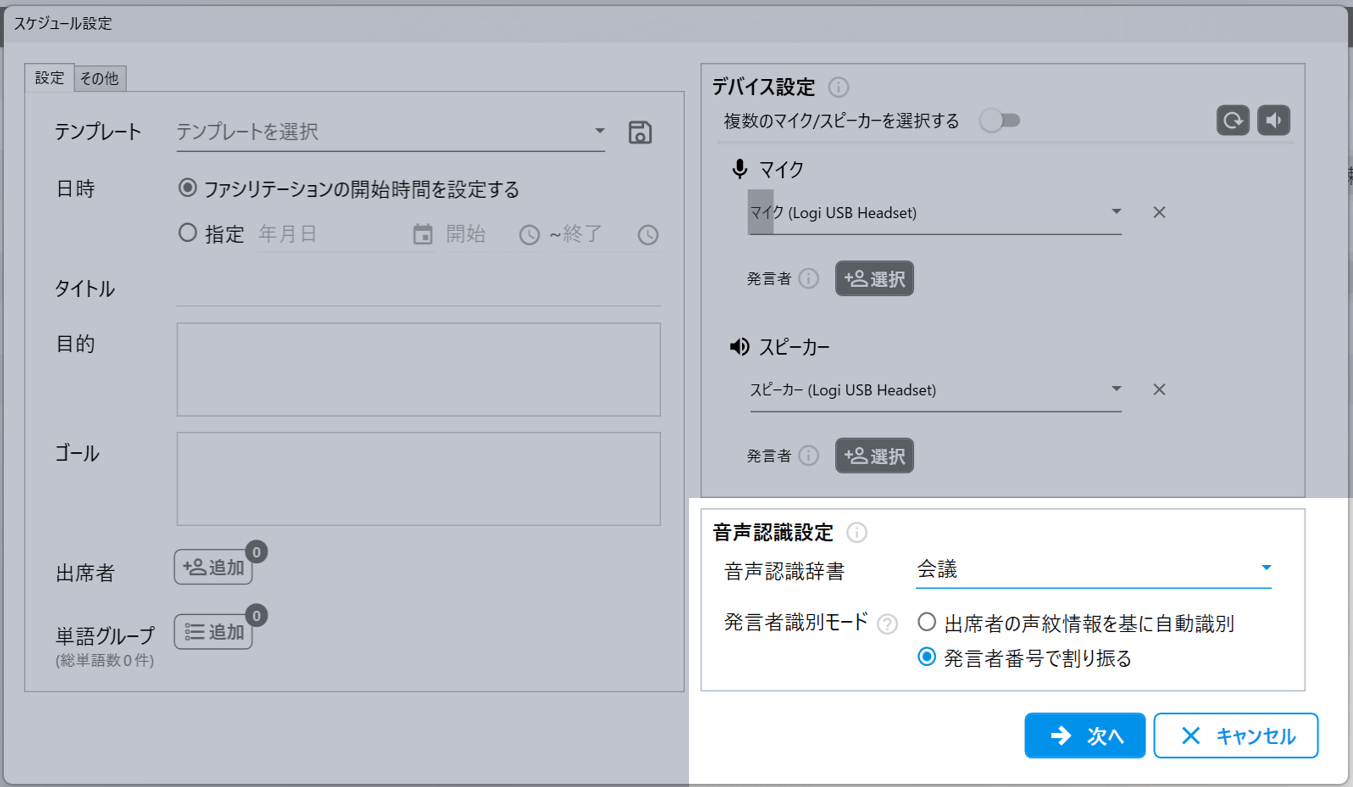This screenshot has height=787, width=1353.
Task: Click the 次へ button
Action: [1085, 736]
